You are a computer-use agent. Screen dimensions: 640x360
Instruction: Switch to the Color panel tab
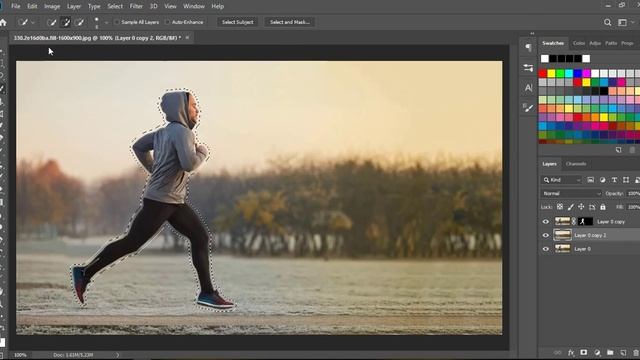[579, 43]
